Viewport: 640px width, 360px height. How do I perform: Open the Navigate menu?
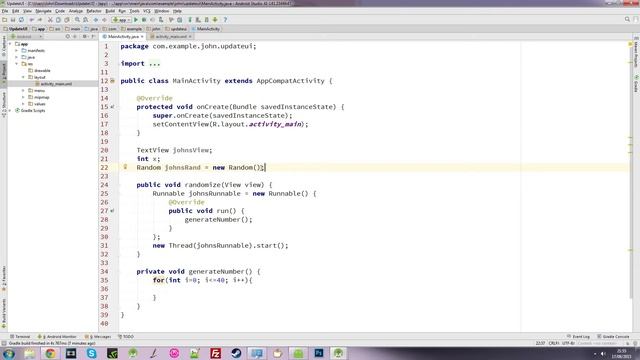pos(43,11)
